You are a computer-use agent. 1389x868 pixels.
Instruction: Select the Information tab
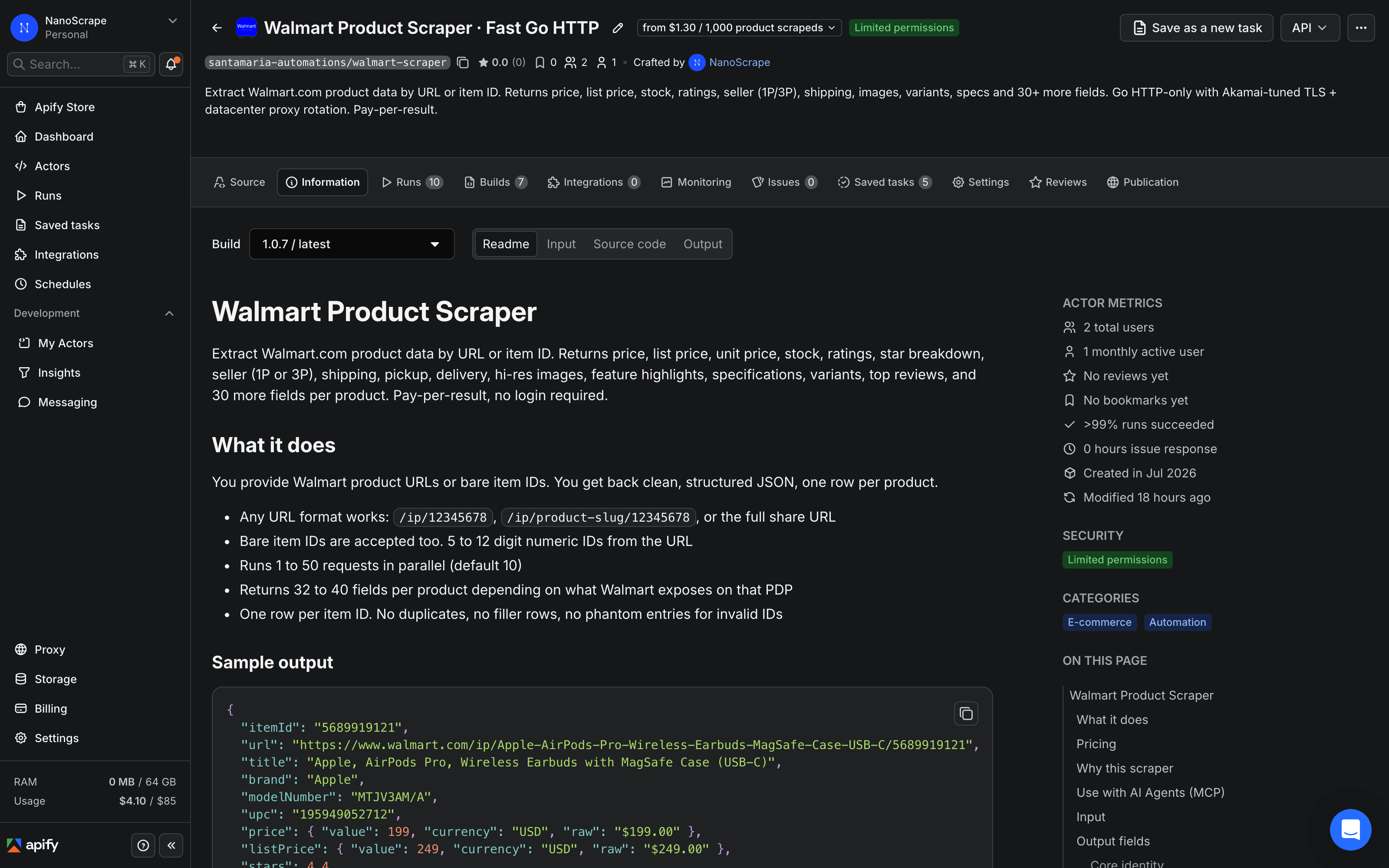click(323, 182)
